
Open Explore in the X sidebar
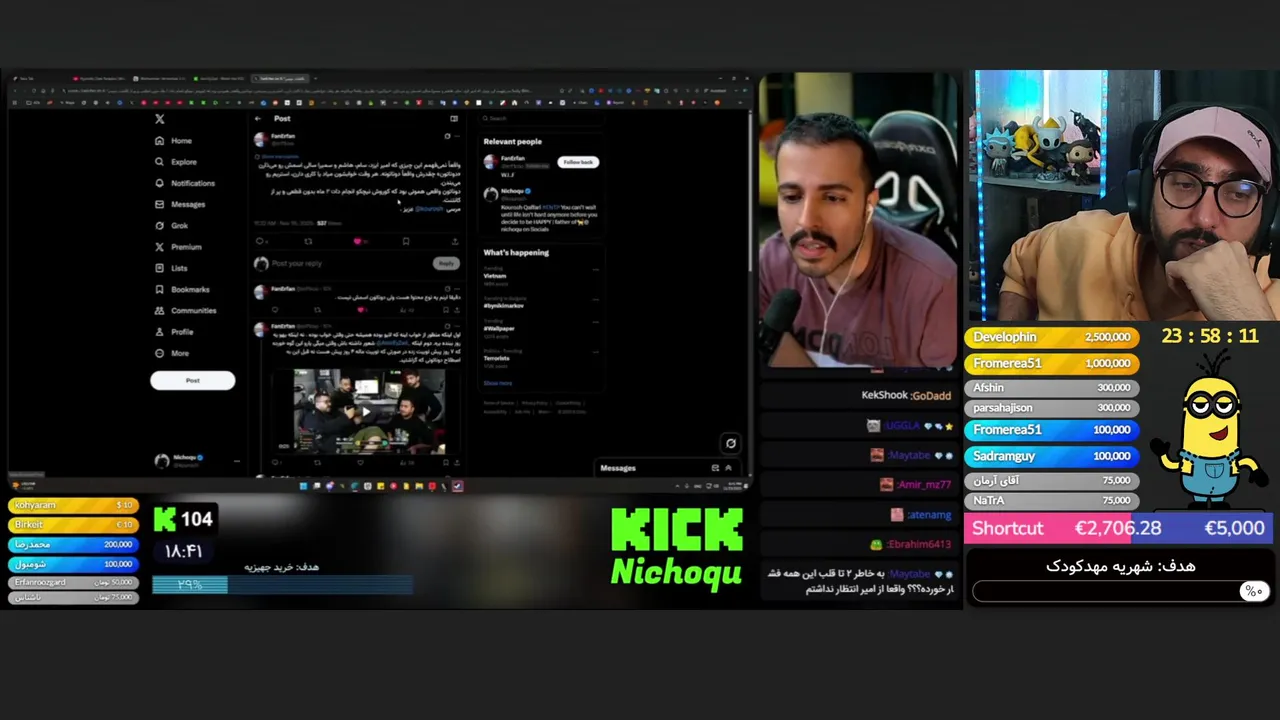(x=176, y=162)
